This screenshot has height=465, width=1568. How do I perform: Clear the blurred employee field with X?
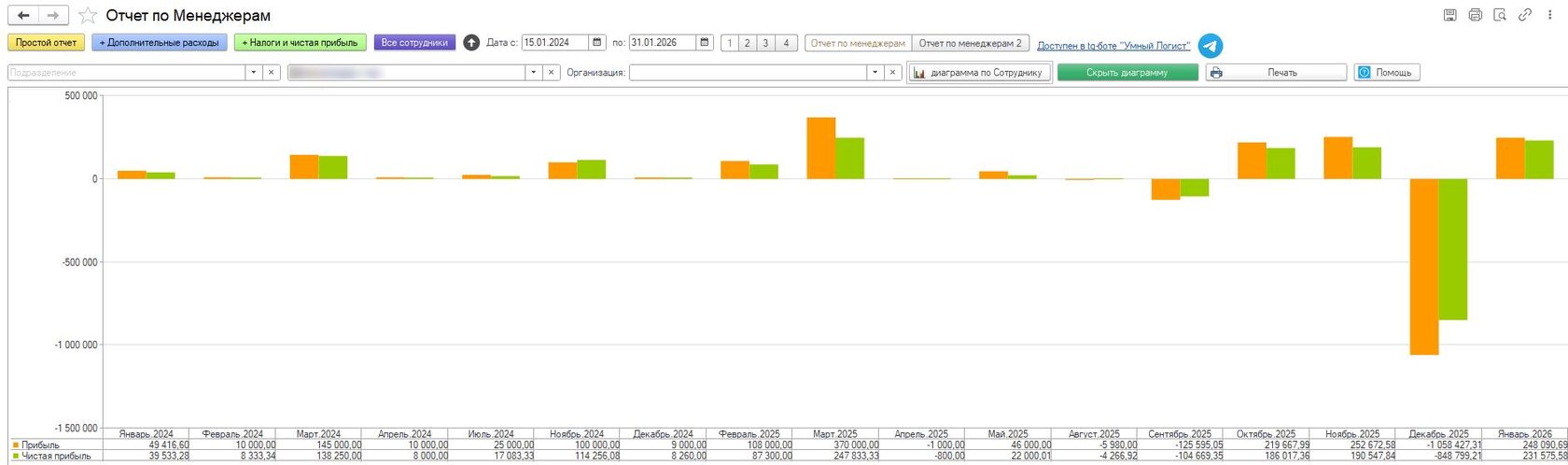552,73
